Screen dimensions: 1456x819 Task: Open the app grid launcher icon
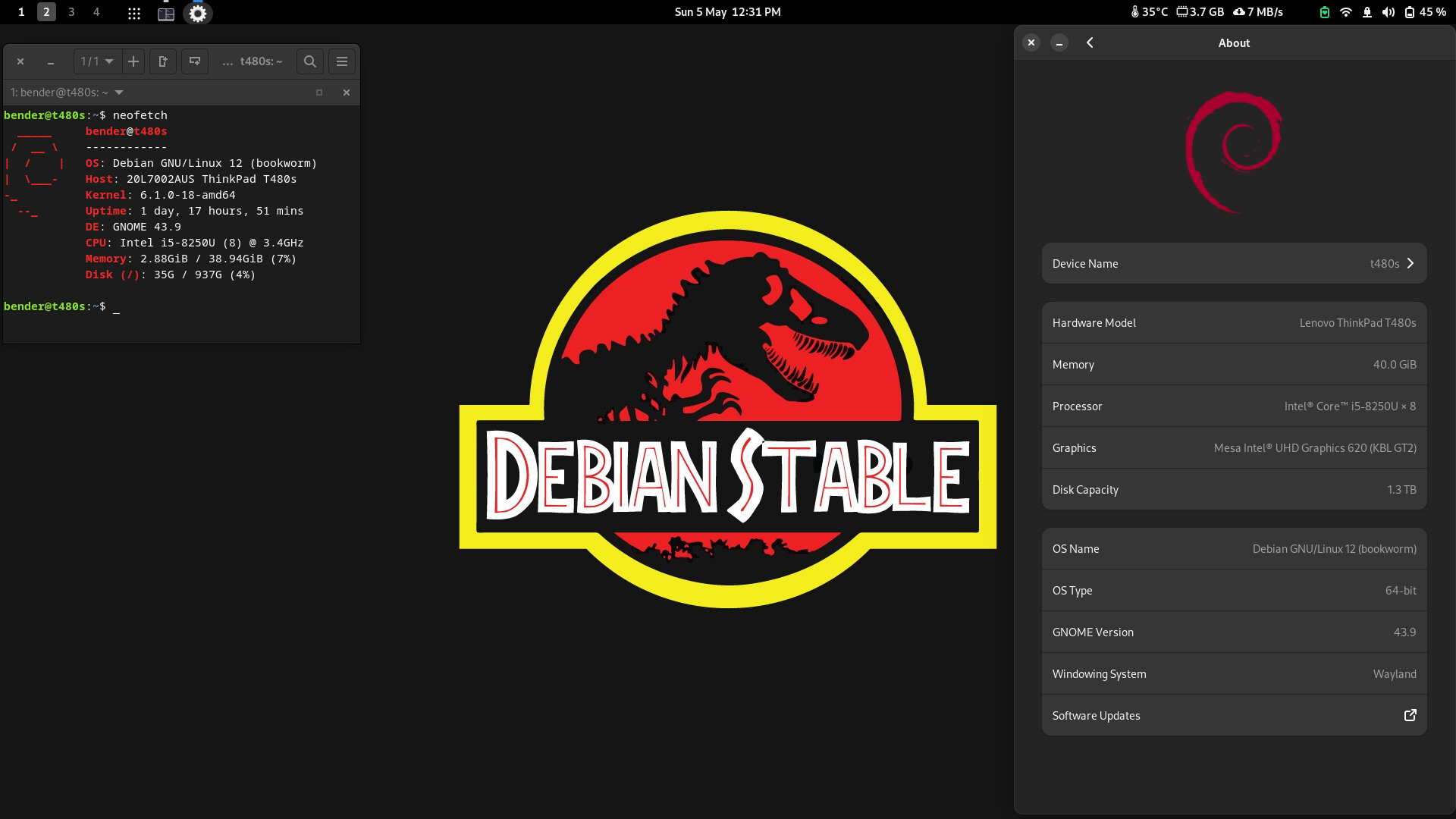(x=134, y=13)
